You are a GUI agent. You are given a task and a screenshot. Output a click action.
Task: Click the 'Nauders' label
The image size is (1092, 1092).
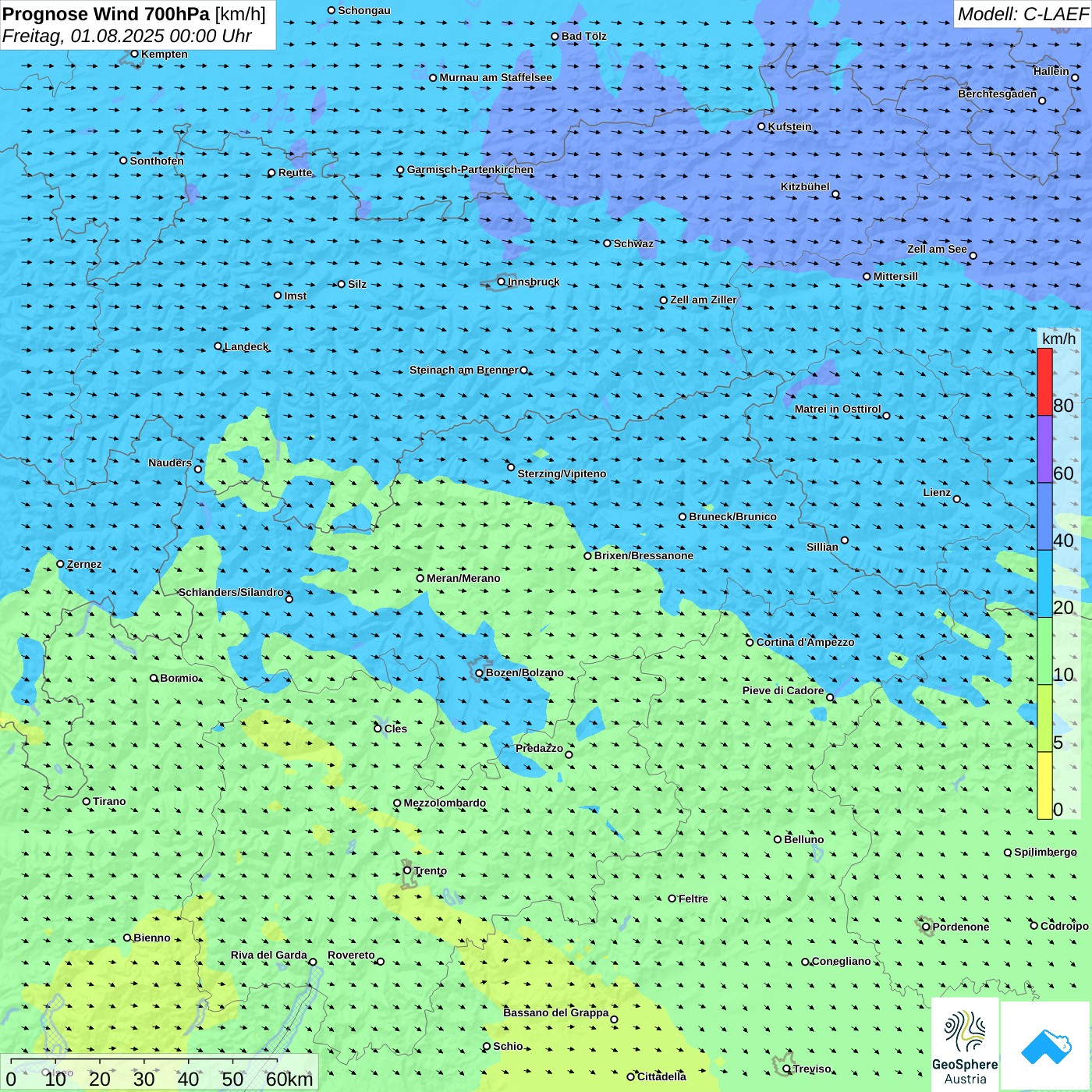170,463
